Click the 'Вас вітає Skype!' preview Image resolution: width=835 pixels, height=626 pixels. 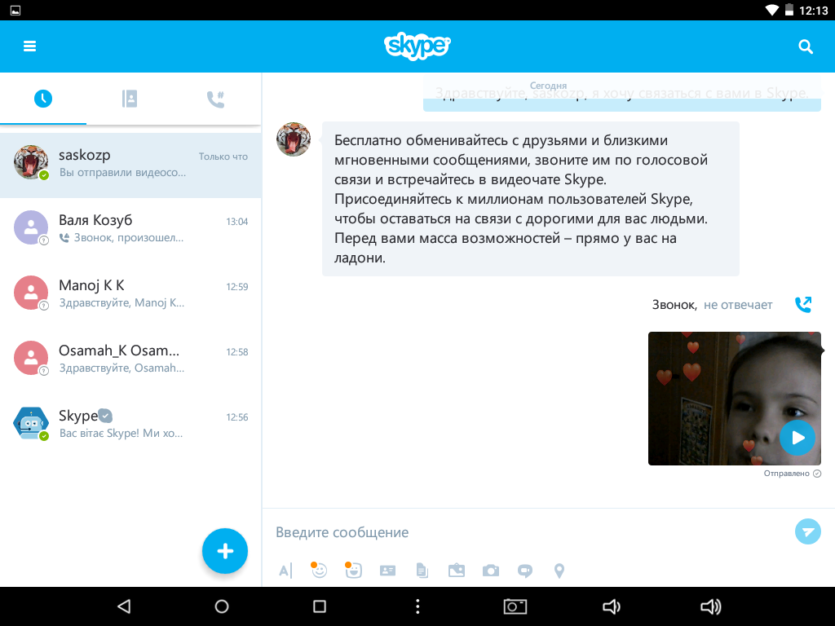pyautogui.click(x=121, y=433)
